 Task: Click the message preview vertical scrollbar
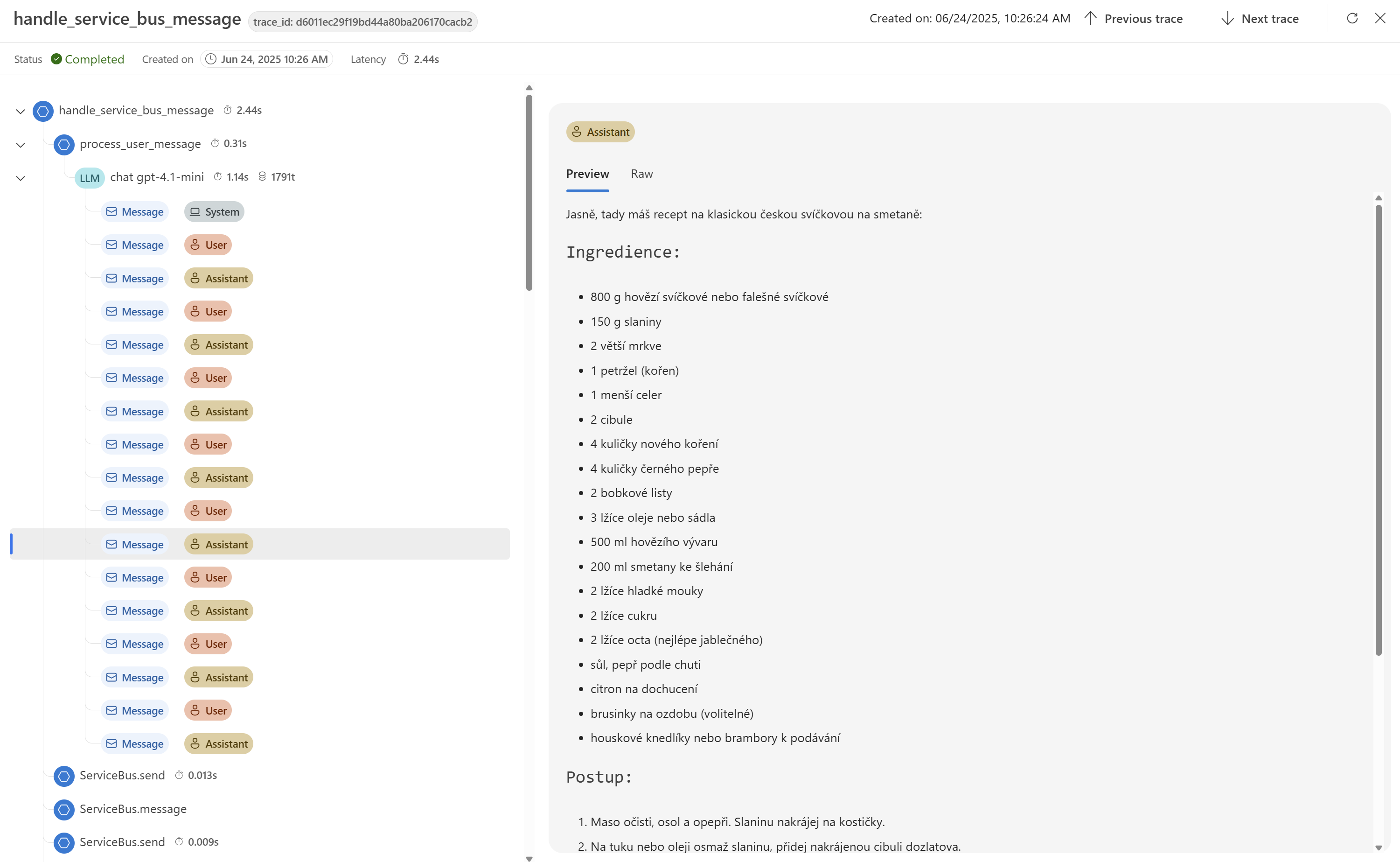pyautogui.click(x=1379, y=430)
